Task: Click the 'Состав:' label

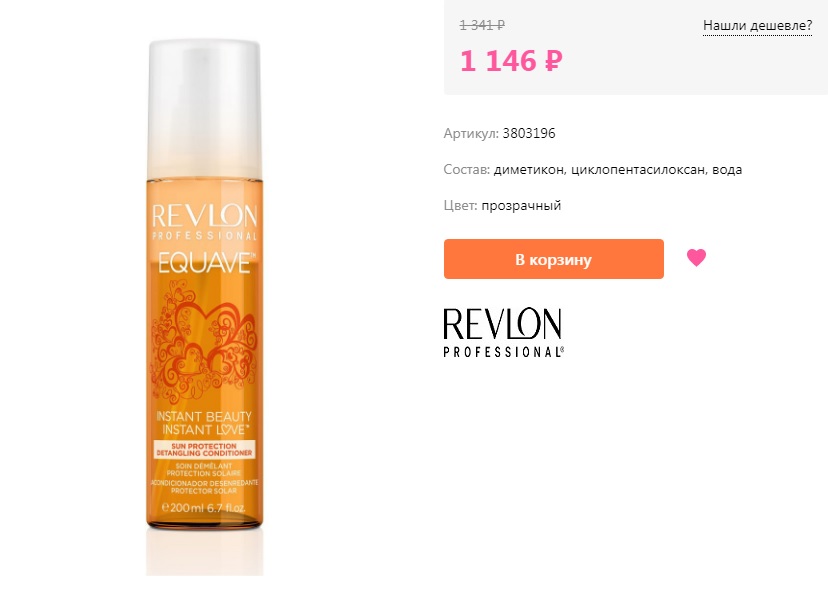Action: [467, 170]
